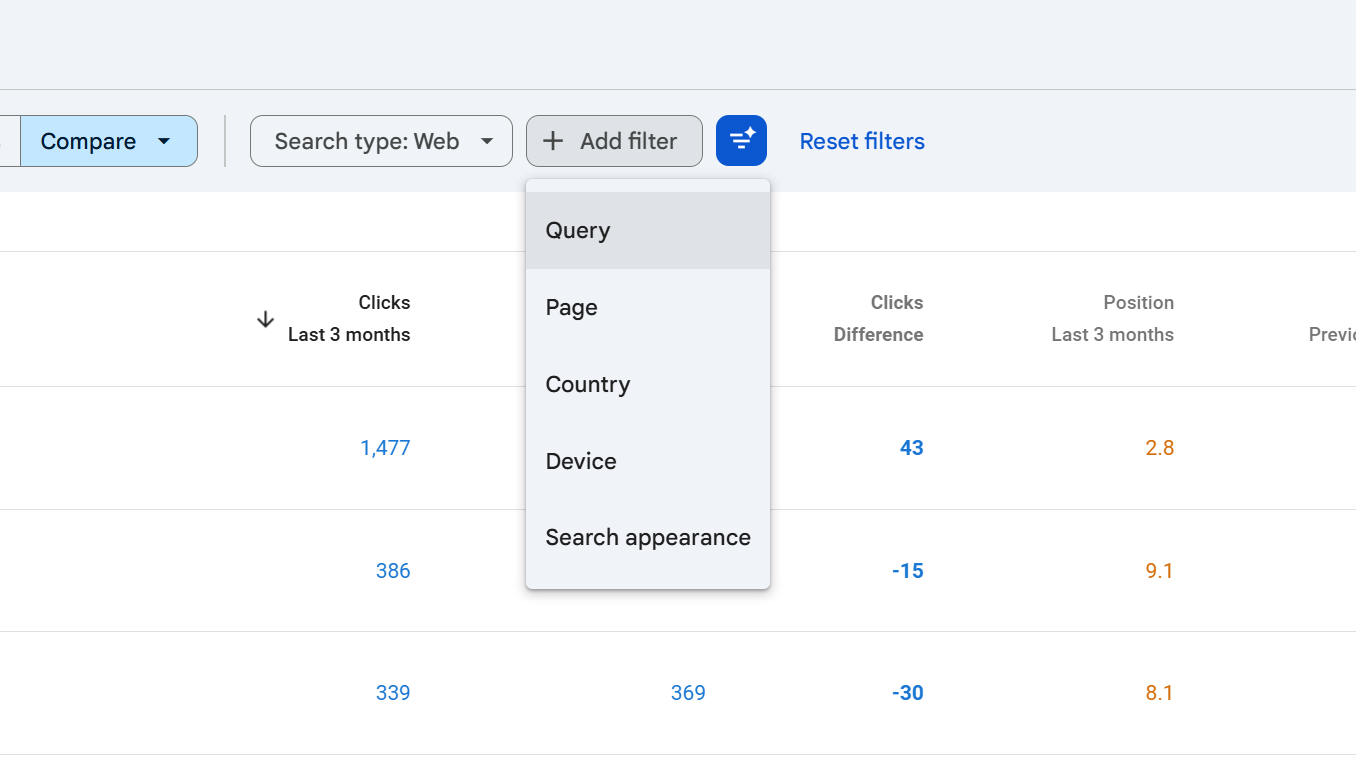Click the 369 clicks value
The height and width of the screenshot is (770, 1356).
click(x=688, y=693)
